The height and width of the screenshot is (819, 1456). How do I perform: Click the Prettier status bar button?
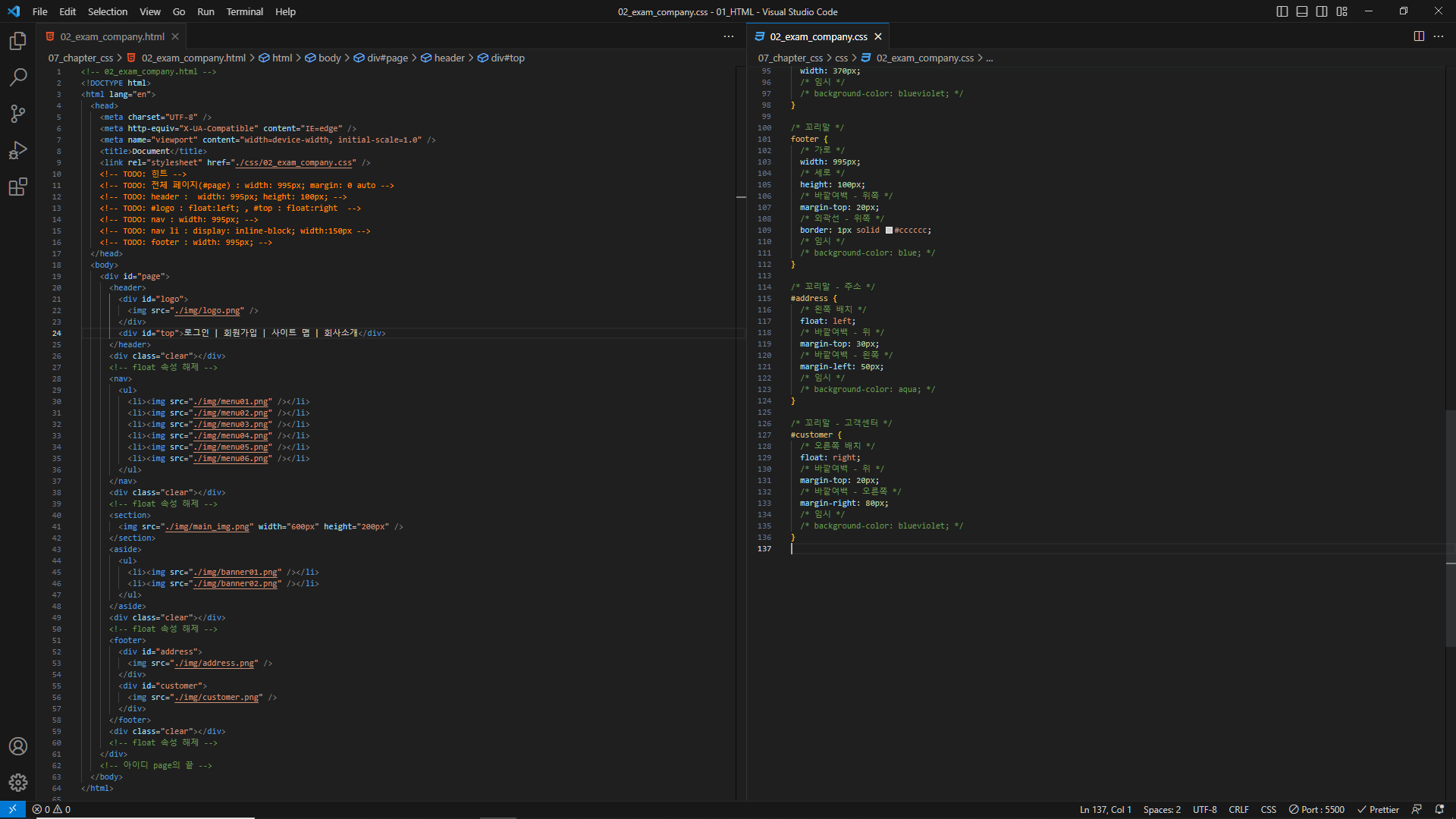[x=1378, y=809]
